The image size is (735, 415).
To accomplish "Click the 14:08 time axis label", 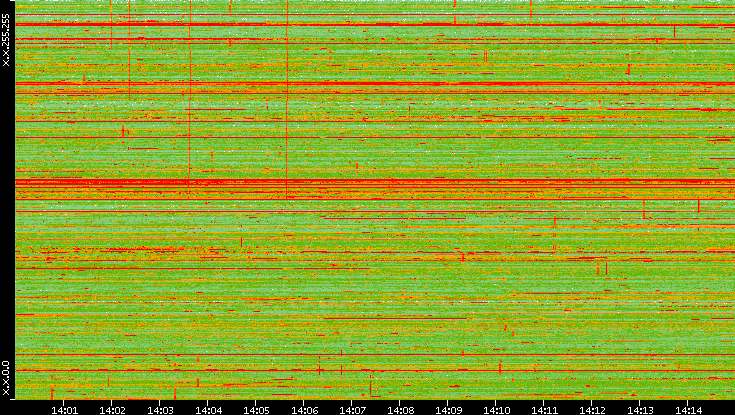I will [x=400, y=410].
